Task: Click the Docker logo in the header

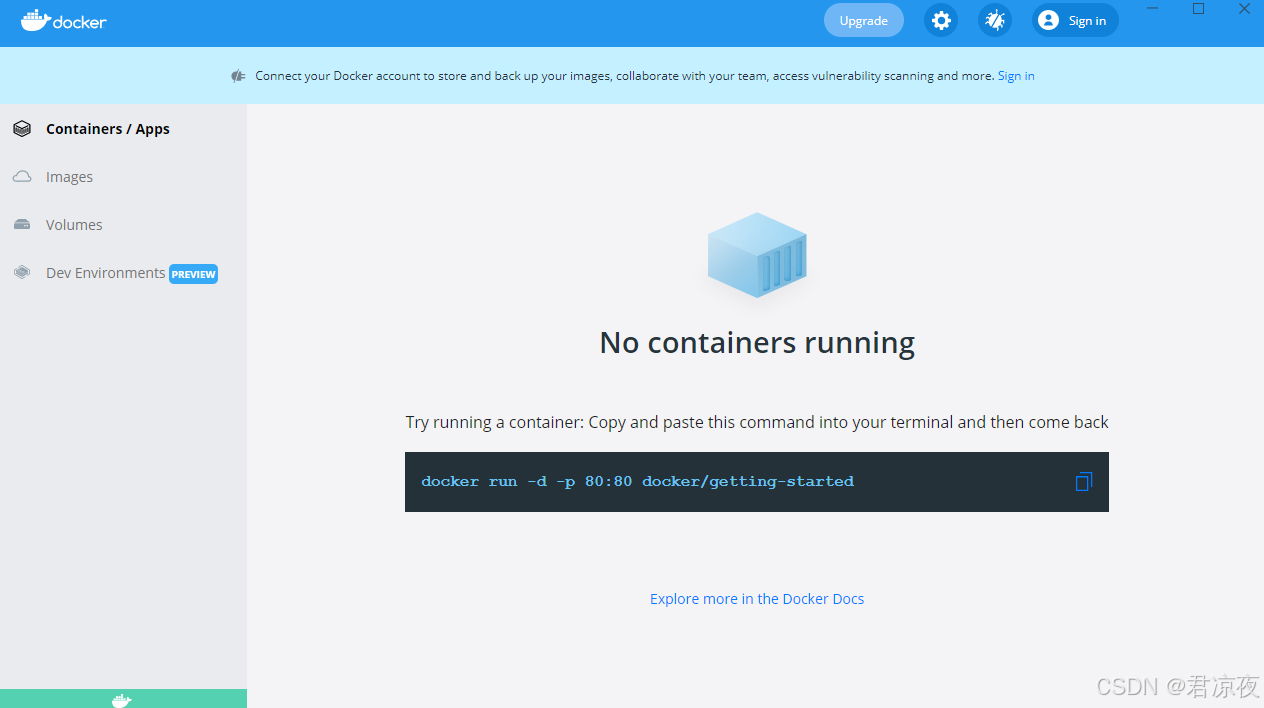Action: [x=64, y=21]
